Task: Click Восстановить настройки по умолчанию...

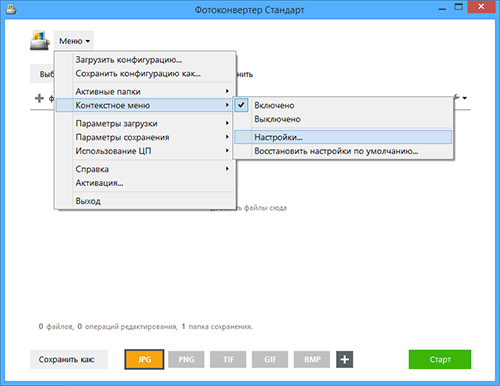Action: pyautogui.click(x=343, y=151)
